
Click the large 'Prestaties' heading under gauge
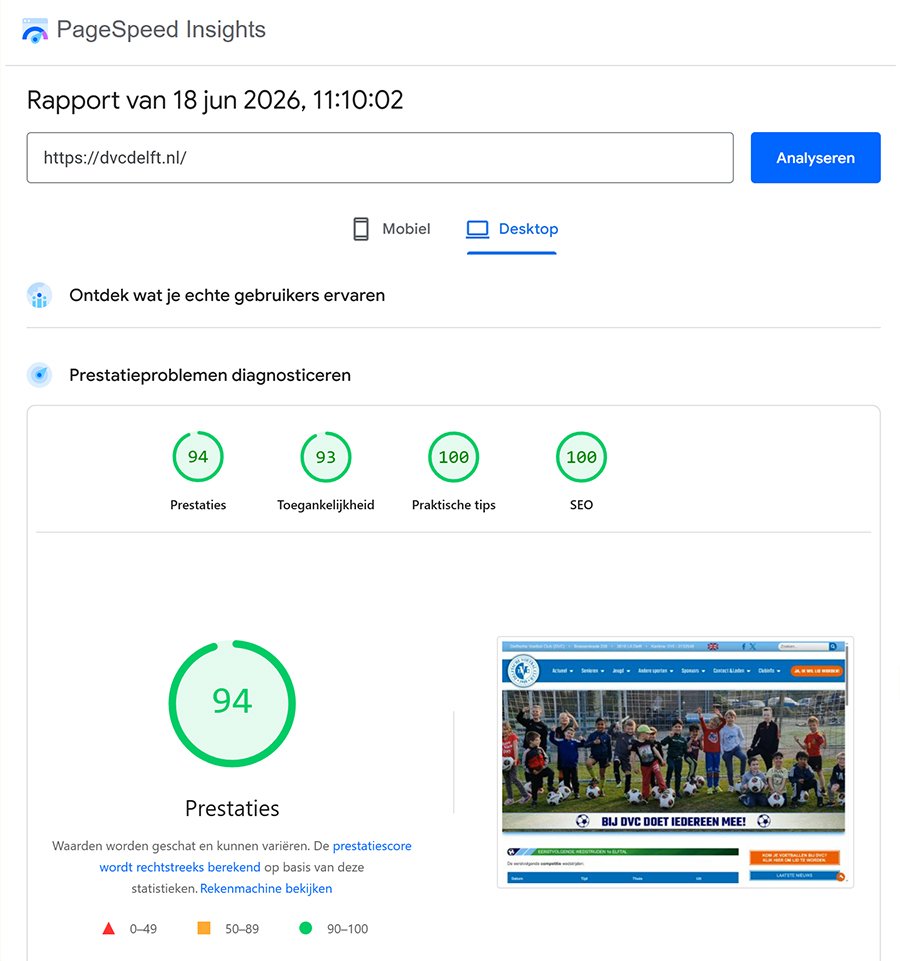232,808
